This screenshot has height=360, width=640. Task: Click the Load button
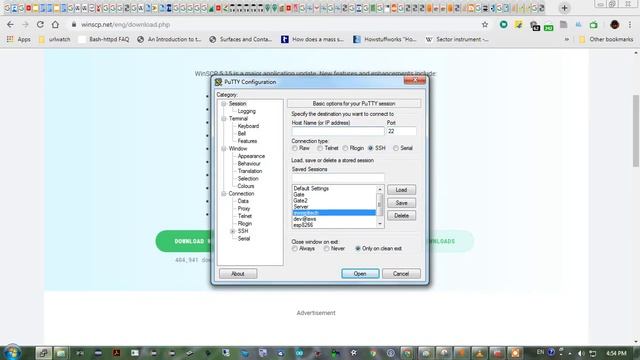tap(401, 190)
